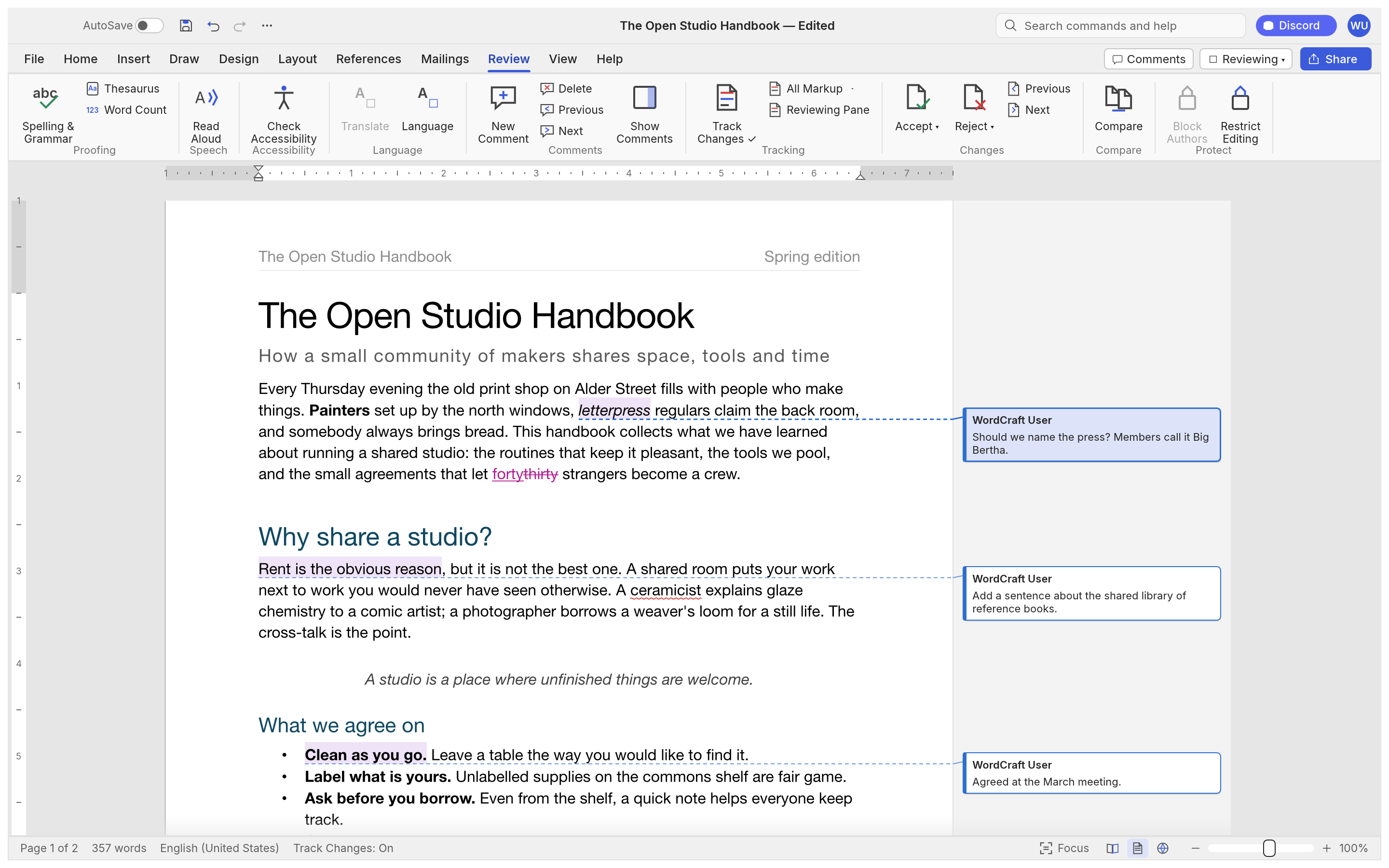This screenshot has width=1389, height=868.
Task: Click the WU account avatar
Action: 1359,25
